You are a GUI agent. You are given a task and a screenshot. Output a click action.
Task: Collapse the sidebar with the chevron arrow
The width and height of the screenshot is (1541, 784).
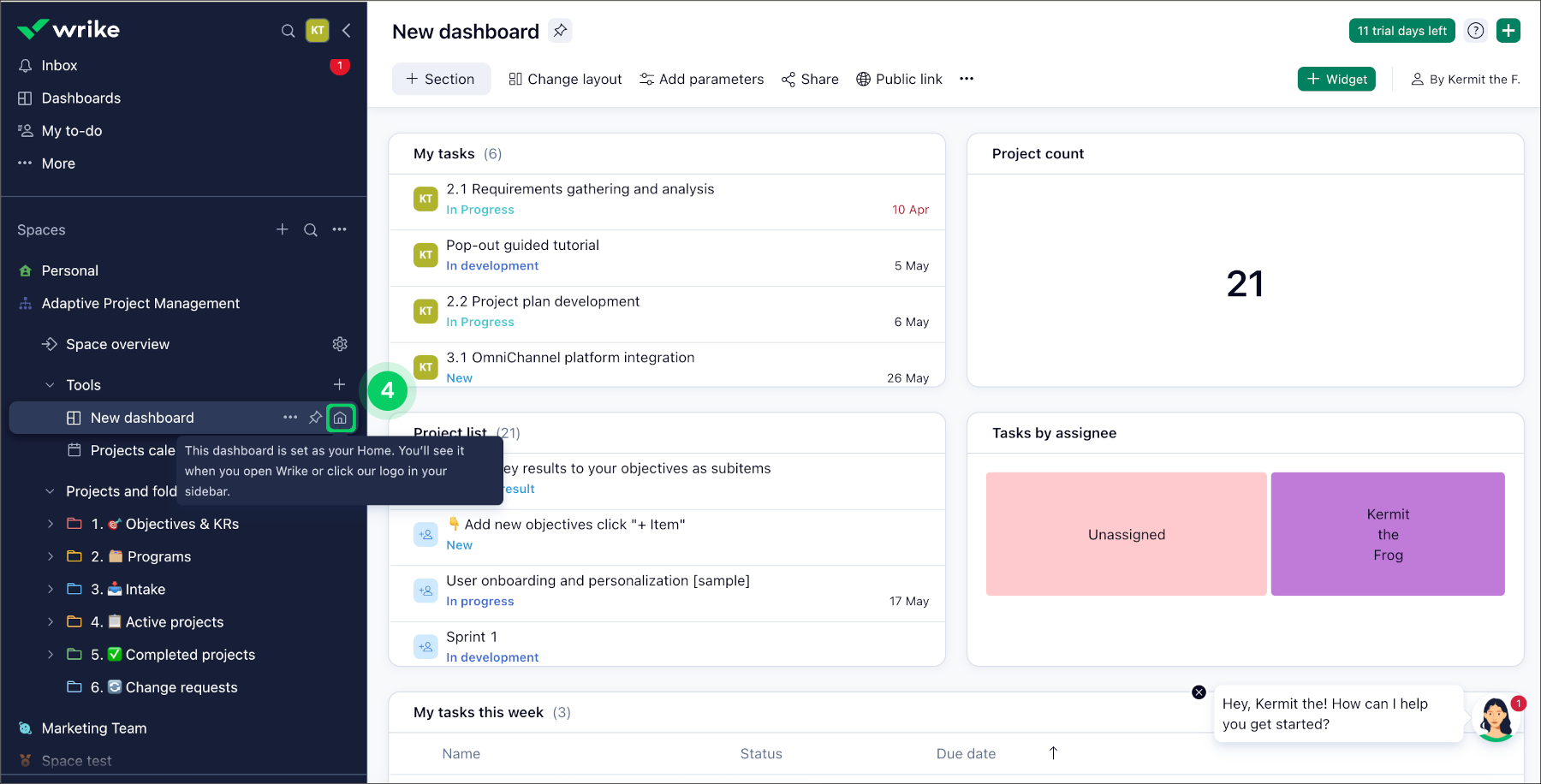tap(346, 30)
